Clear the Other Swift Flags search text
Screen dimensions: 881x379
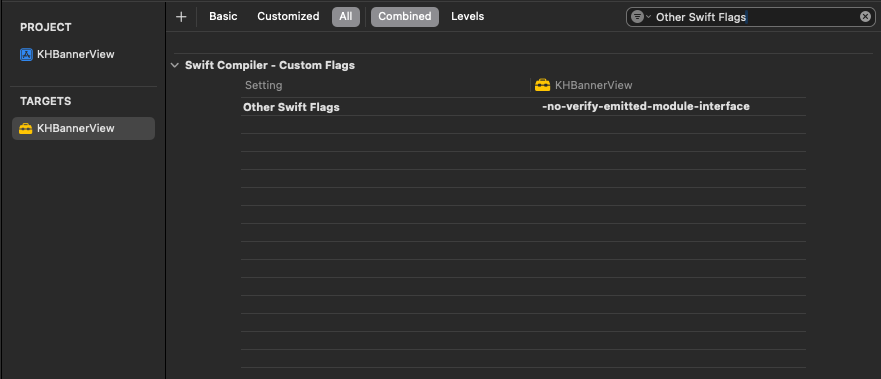coord(865,17)
